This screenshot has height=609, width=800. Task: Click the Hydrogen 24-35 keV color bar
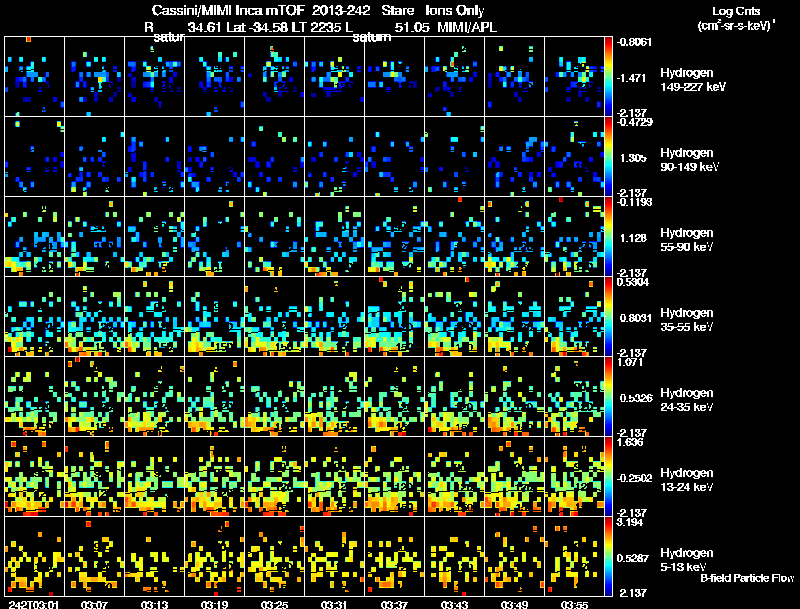tap(608, 397)
